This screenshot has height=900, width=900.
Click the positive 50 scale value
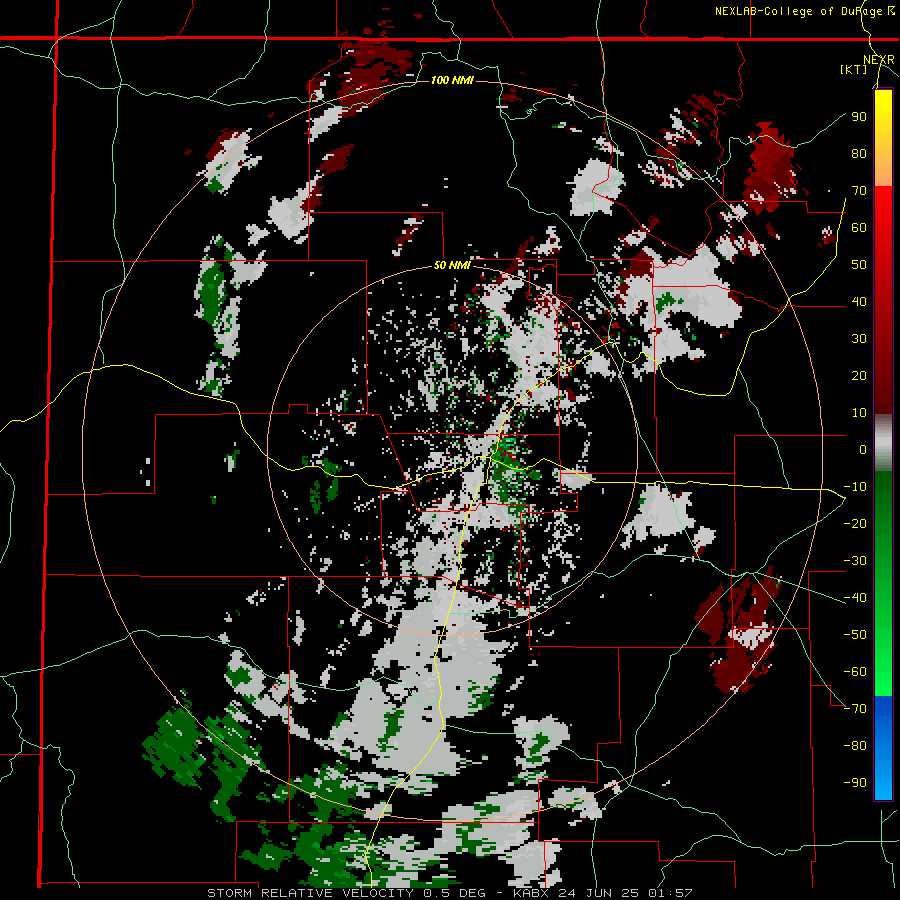click(x=859, y=265)
